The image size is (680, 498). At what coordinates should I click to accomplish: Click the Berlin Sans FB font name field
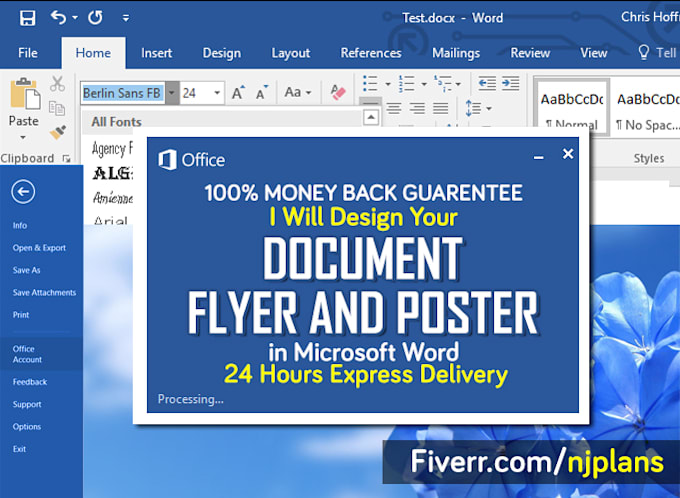click(123, 93)
